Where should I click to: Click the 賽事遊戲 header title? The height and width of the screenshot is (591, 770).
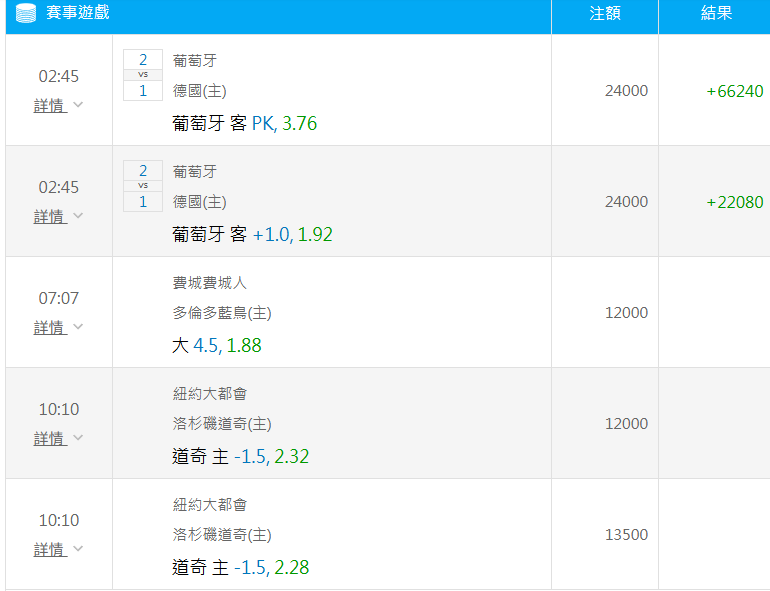[x=78, y=12]
